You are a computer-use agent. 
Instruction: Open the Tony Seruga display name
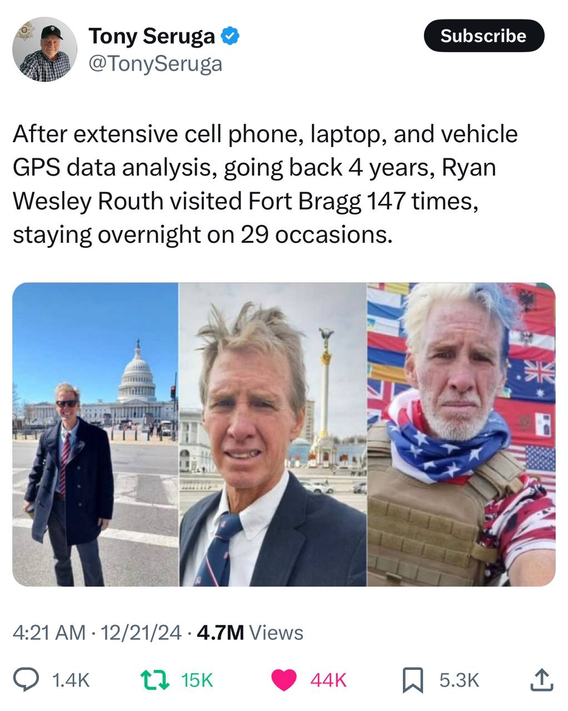[x=152, y=36]
